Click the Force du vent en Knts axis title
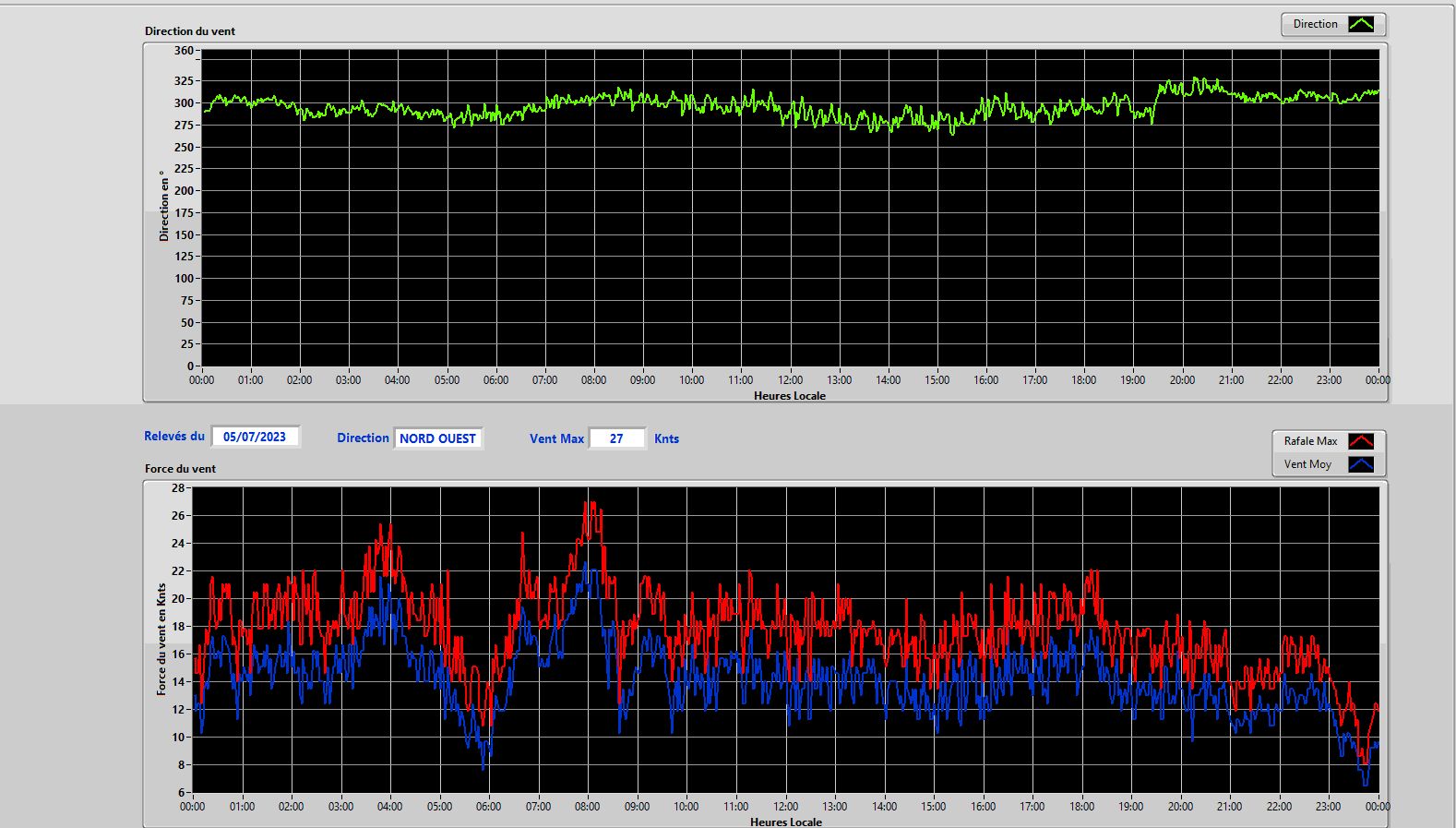Screen dimensions: 1456x828 (x=161, y=639)
